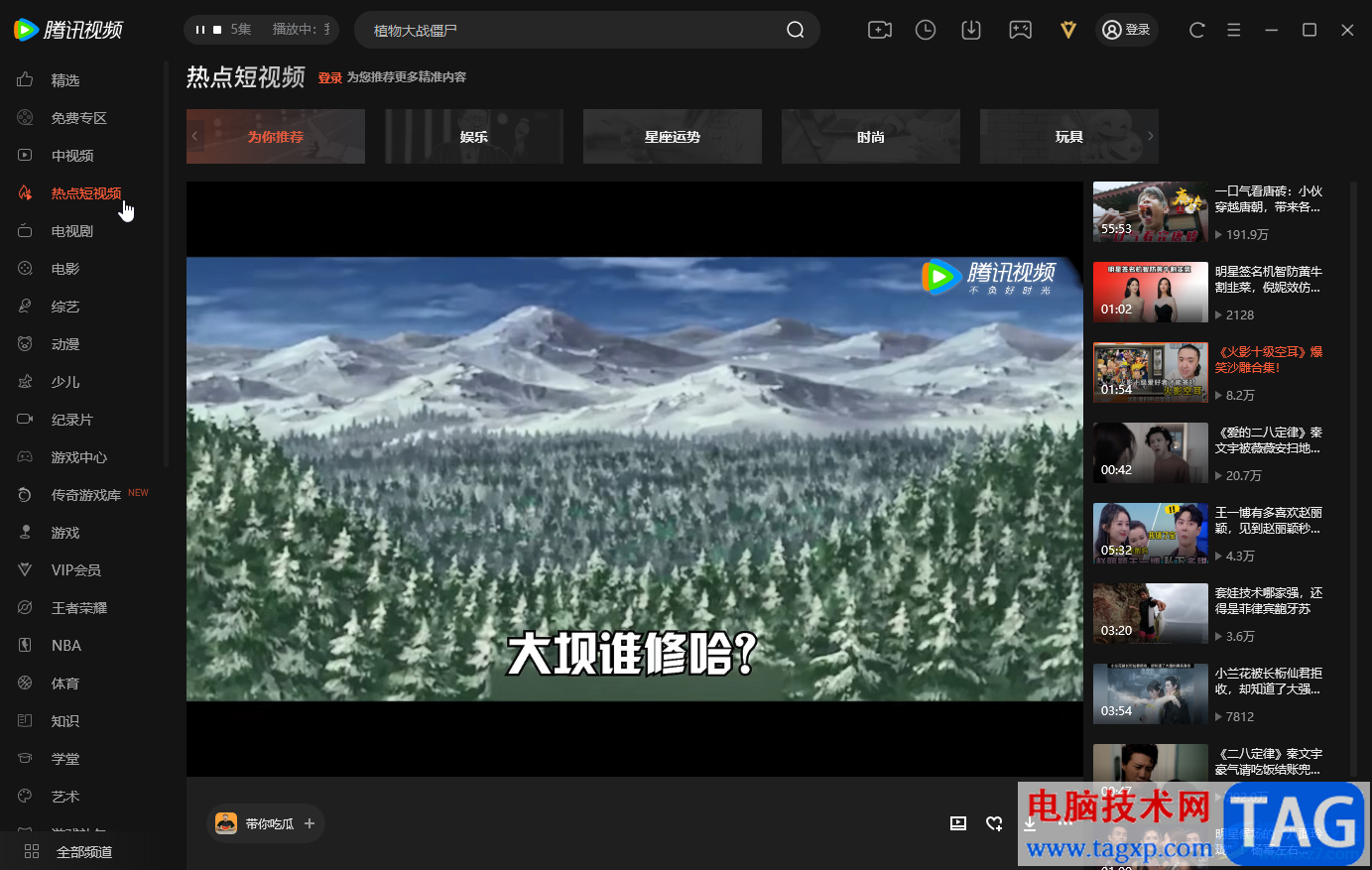Click the 艺术 sidebar icon
Viewport: 1372px width, 870px height.
click(25, 797)
